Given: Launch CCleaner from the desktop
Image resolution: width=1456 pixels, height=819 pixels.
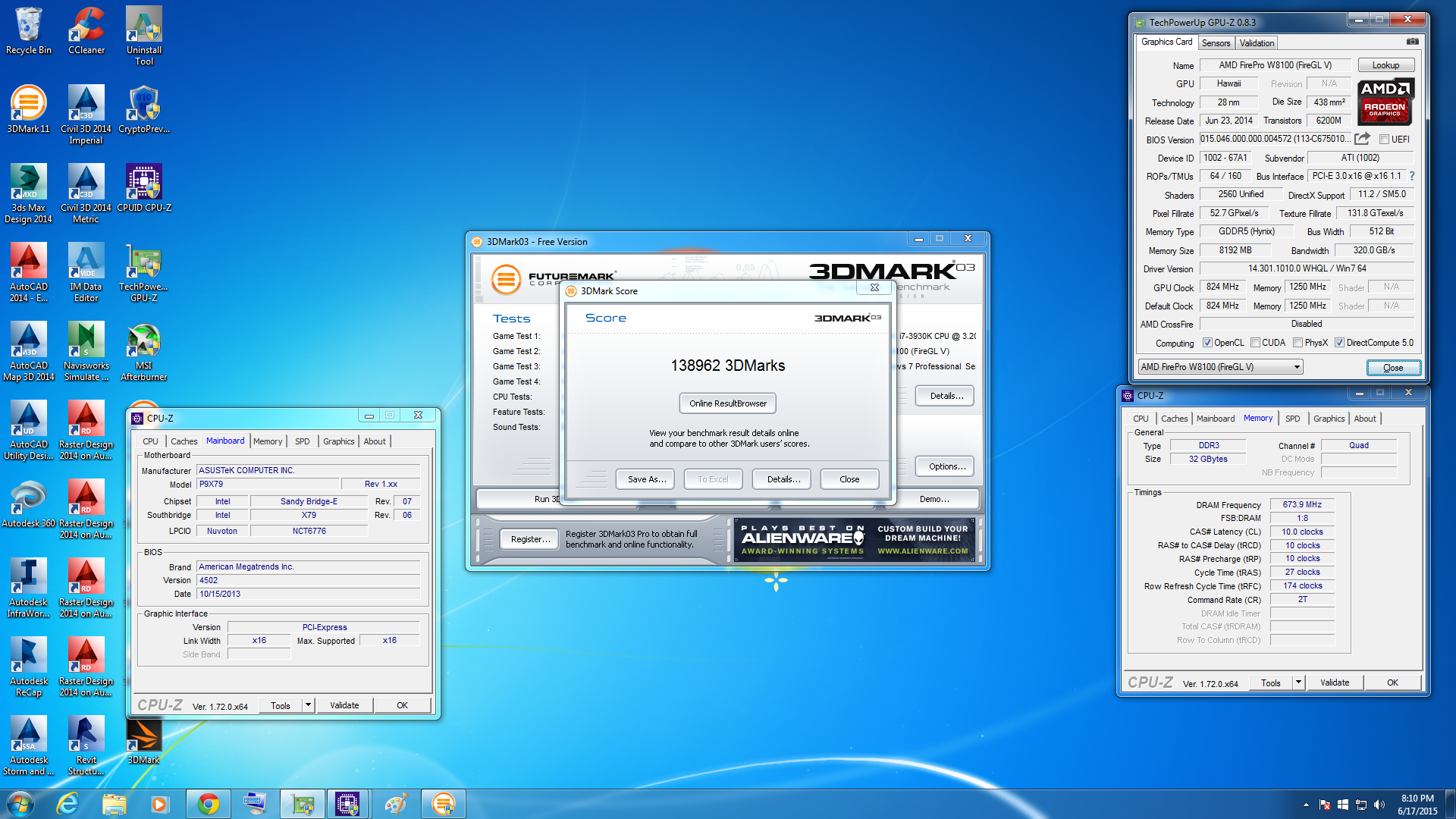Looking at the screenshot, I should click(x=86, y=30).
